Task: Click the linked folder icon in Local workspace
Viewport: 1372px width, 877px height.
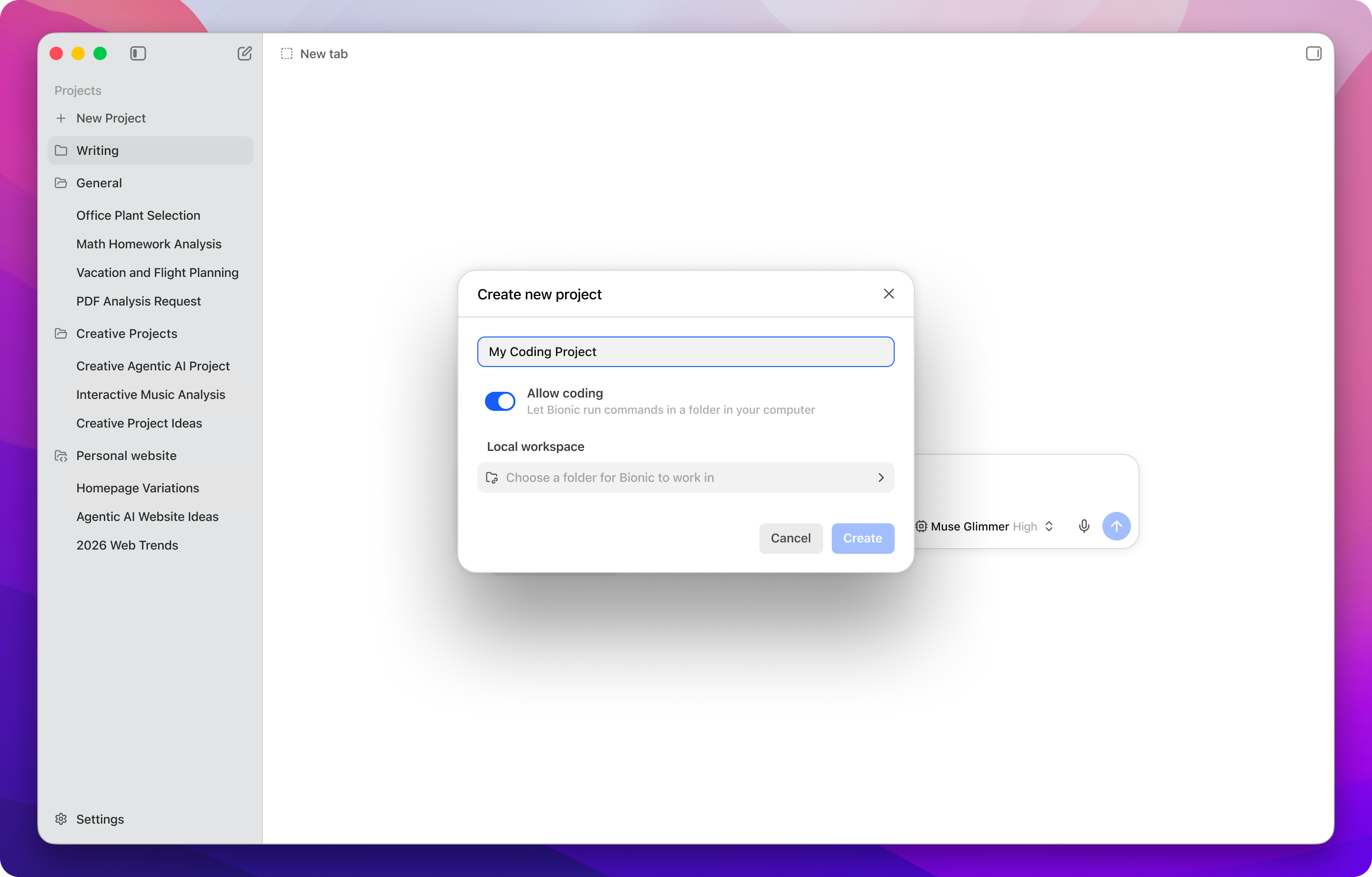Action: [x=492, y=478]
